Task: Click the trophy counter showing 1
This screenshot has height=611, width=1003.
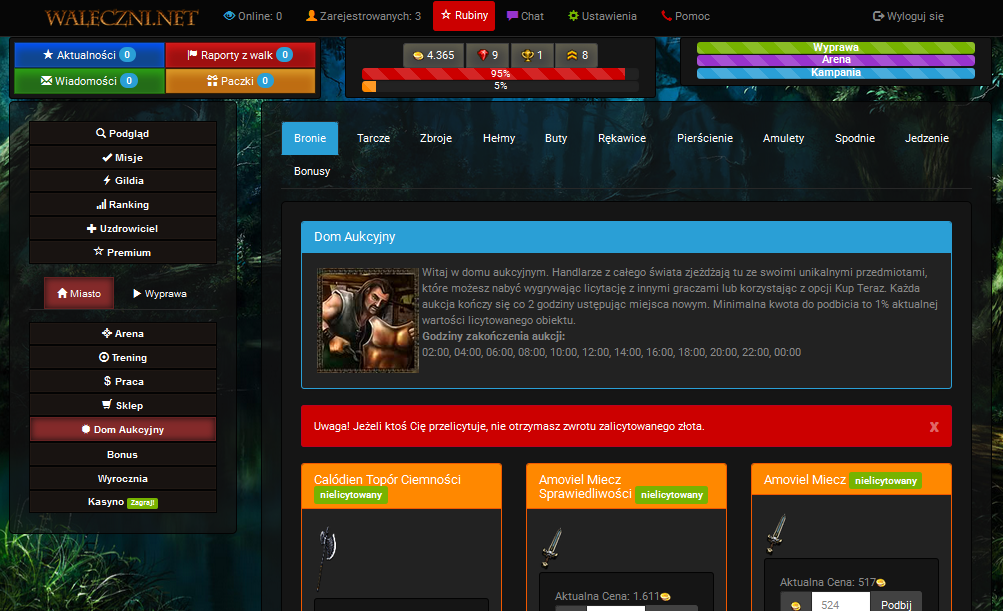Action: coord(532,55)
